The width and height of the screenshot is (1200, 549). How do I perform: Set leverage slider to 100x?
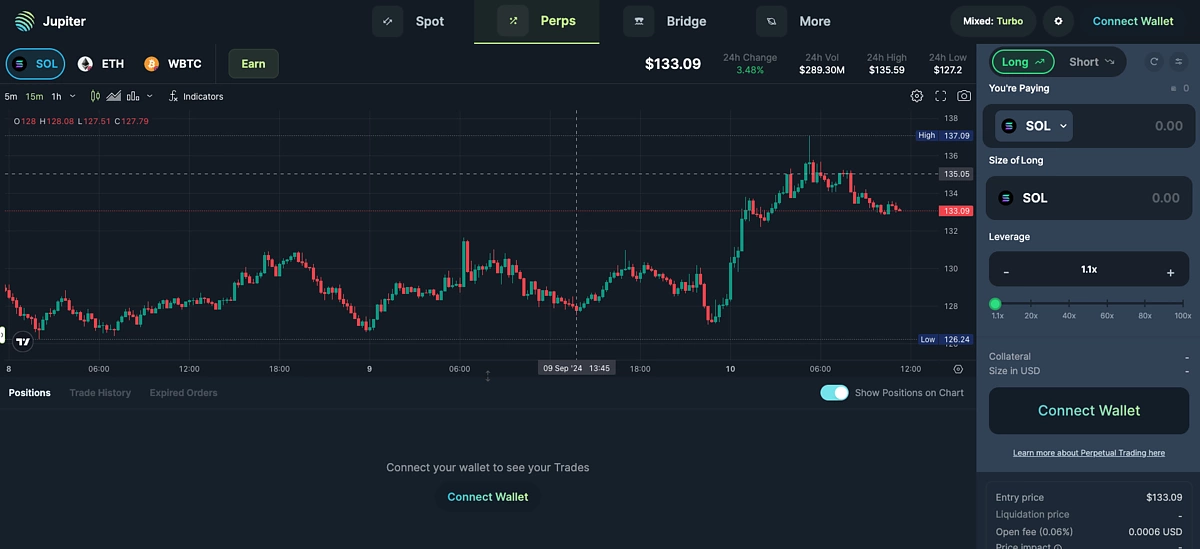coord(1183,305)
